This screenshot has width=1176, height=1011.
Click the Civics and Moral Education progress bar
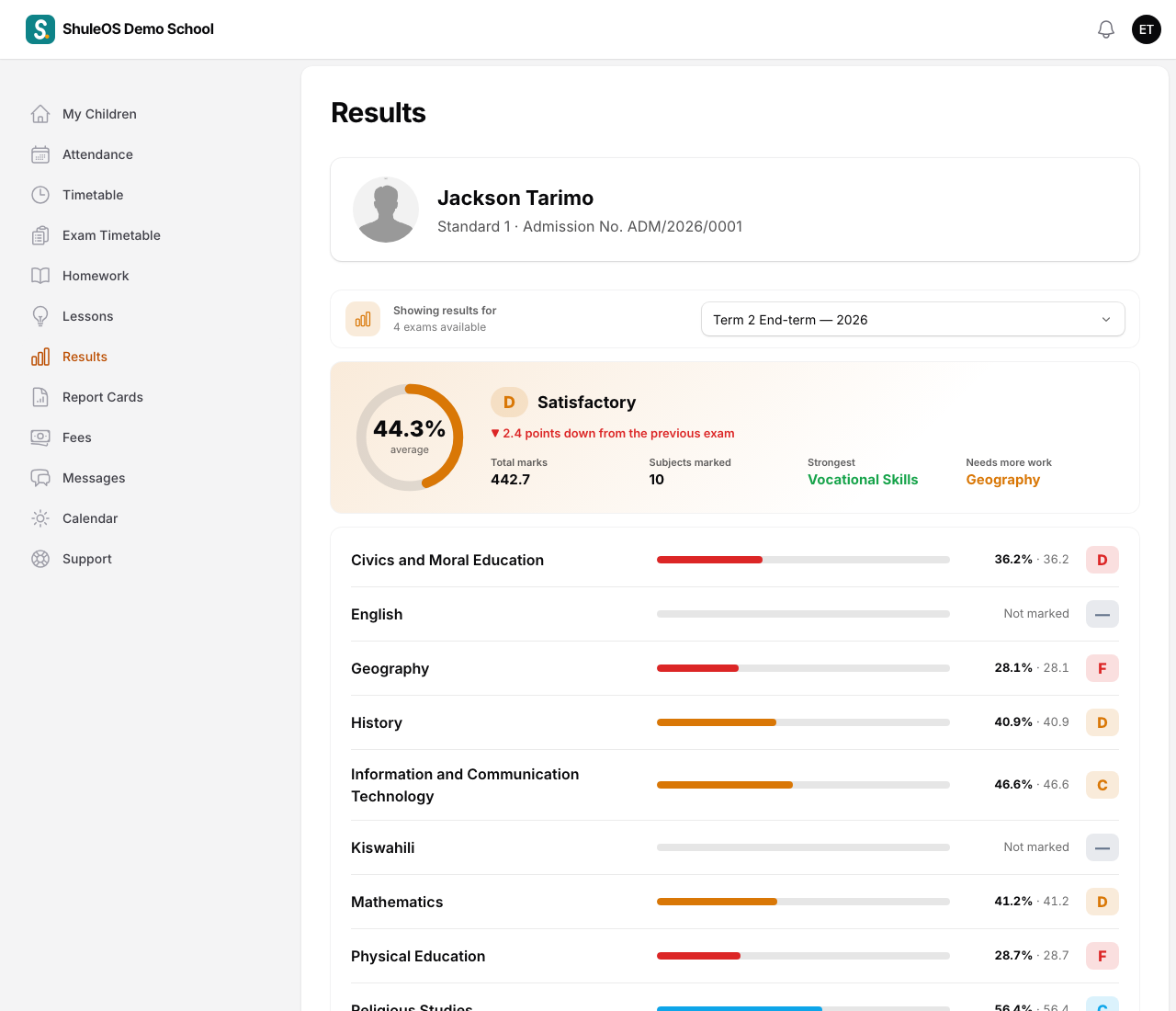[x=803, y=560]
